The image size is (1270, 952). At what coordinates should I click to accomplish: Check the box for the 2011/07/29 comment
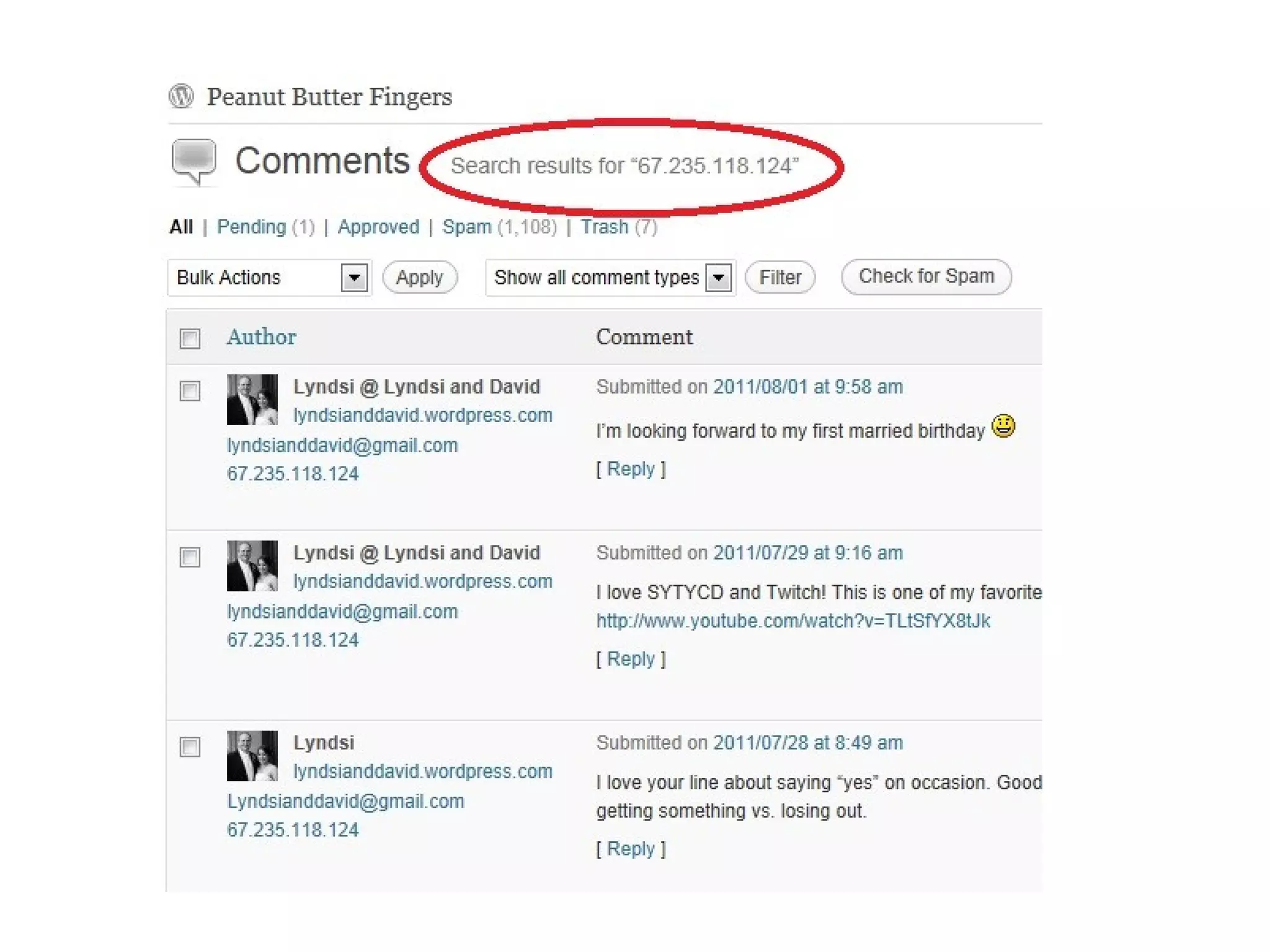(190, 557)
